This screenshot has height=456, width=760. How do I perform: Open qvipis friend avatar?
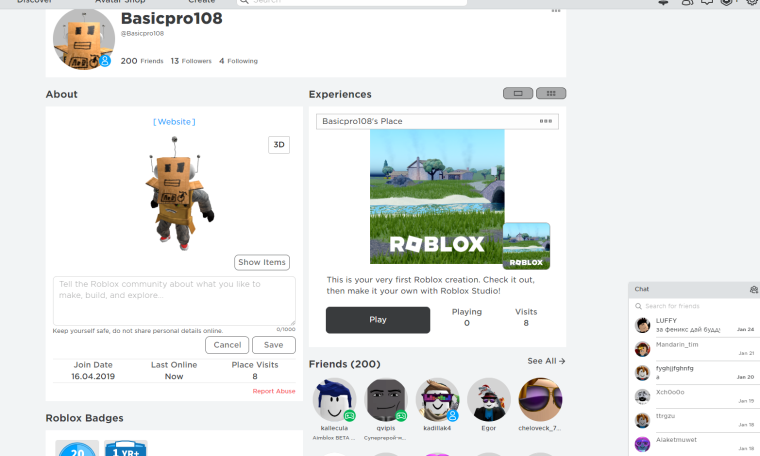(386, 399)
